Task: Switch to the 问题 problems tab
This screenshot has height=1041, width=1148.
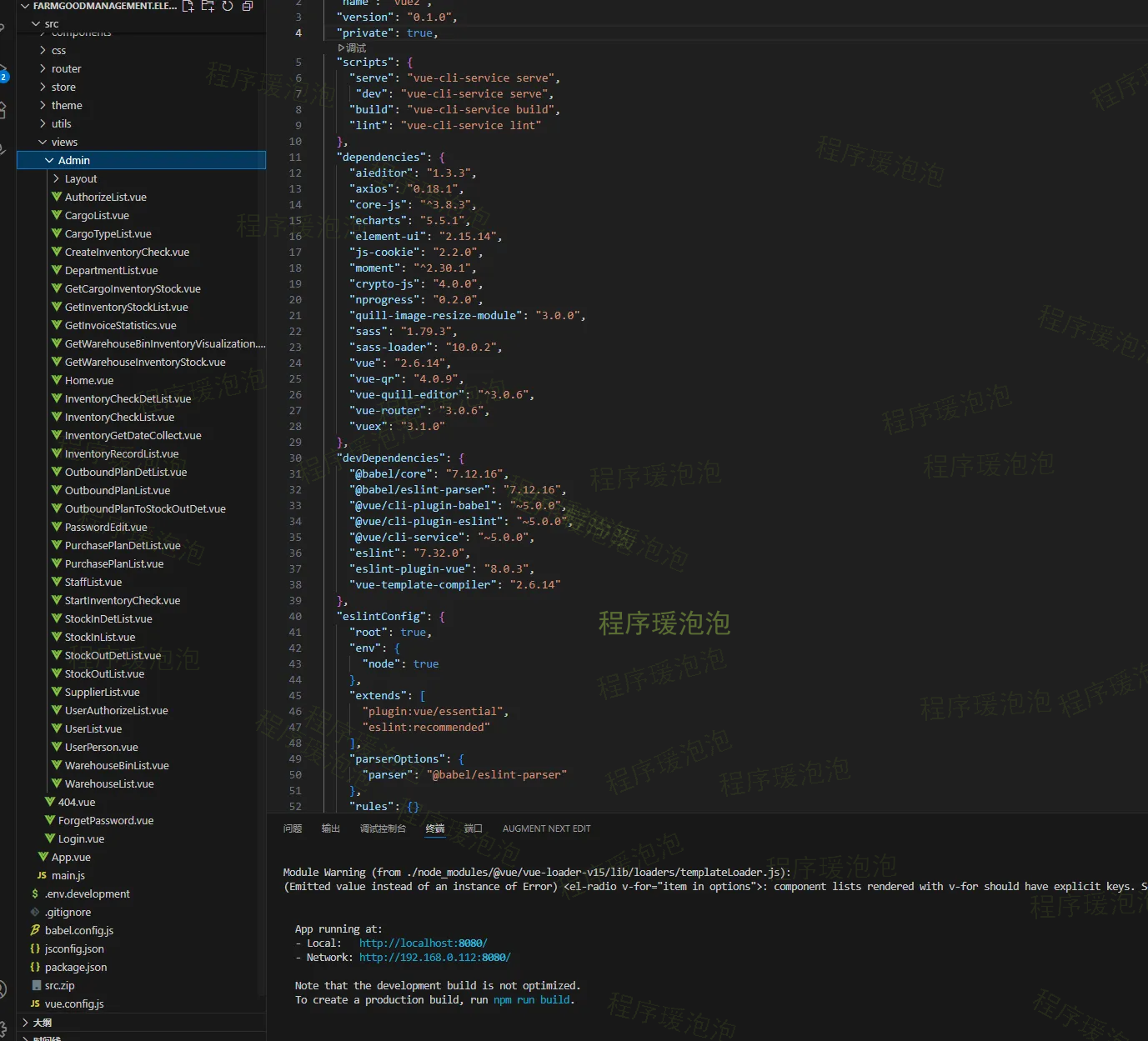Action: [293, 828]
